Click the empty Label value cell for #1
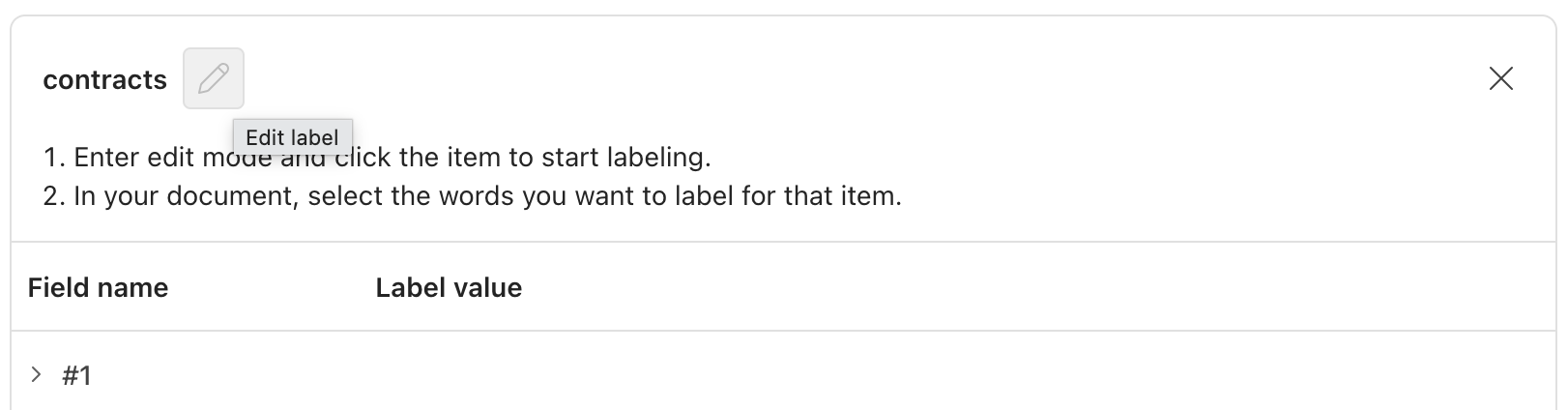This screenshot has height=410, width=1568. (x=677, y=375)
